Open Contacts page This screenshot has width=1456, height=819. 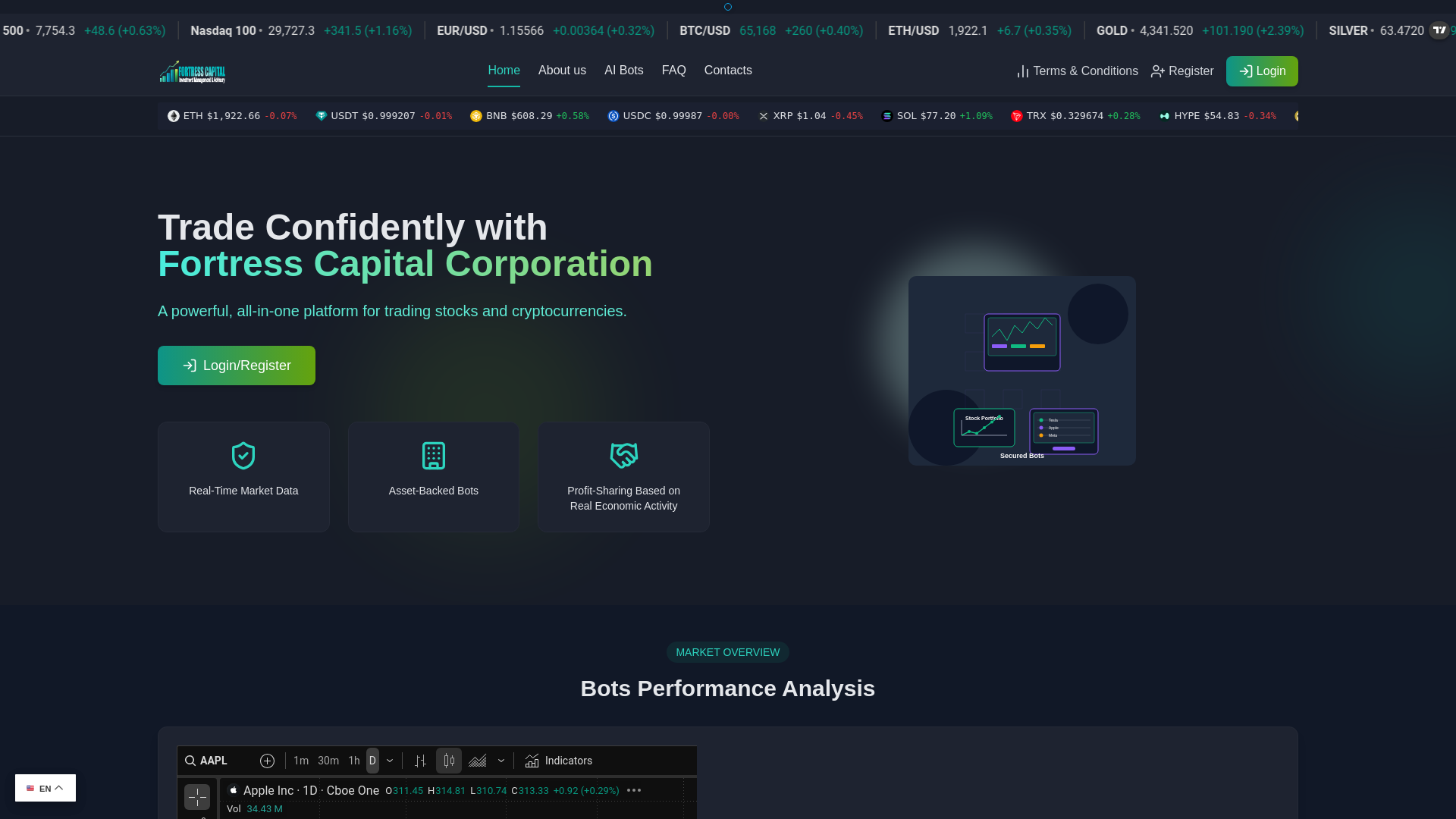[x=728, y=71]
